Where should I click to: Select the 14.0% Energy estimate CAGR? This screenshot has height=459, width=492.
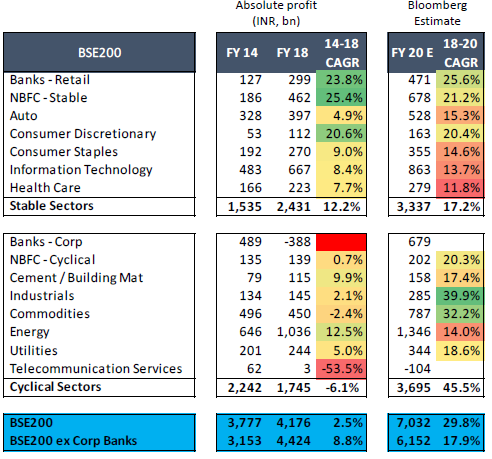(x=460, y=332)
